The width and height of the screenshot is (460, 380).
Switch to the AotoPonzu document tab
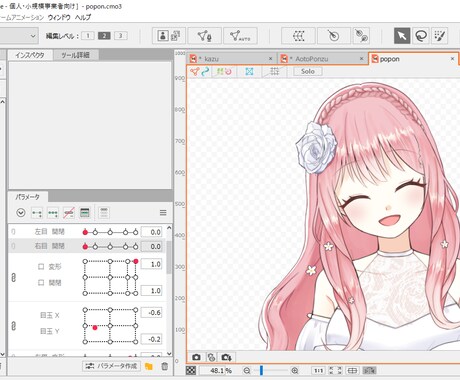click(x=322, y=59)
